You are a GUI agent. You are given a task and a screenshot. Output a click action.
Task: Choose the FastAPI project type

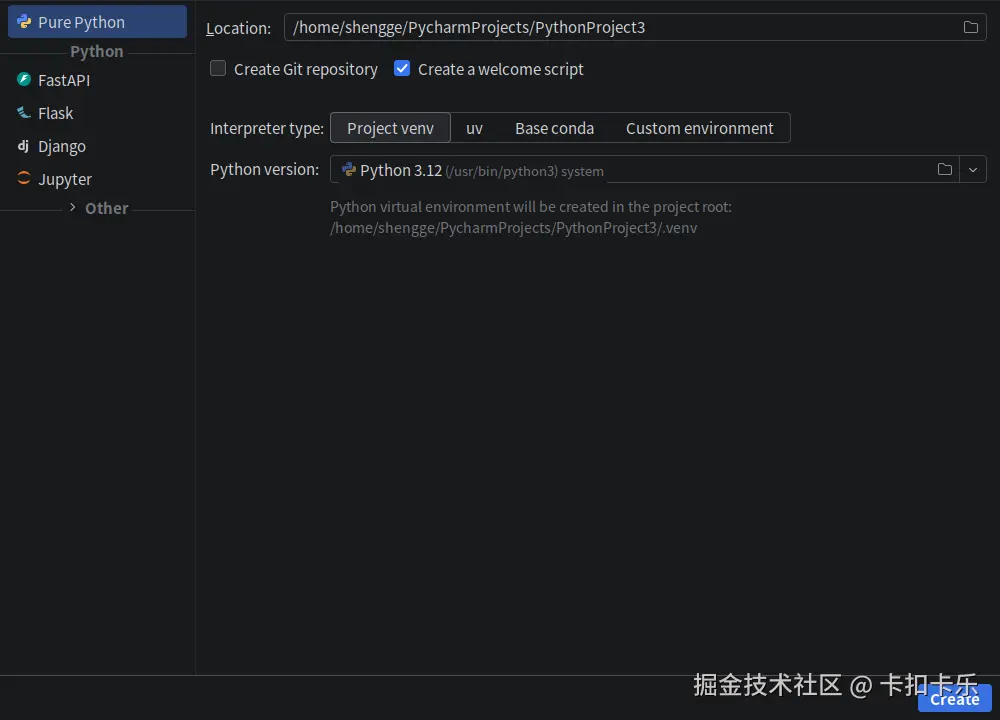(x=97, y=80)
